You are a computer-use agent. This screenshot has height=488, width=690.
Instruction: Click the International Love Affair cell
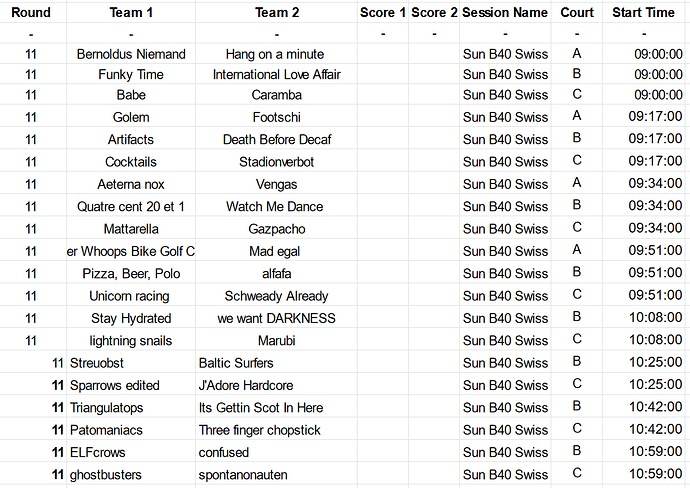tap(276, 74)
